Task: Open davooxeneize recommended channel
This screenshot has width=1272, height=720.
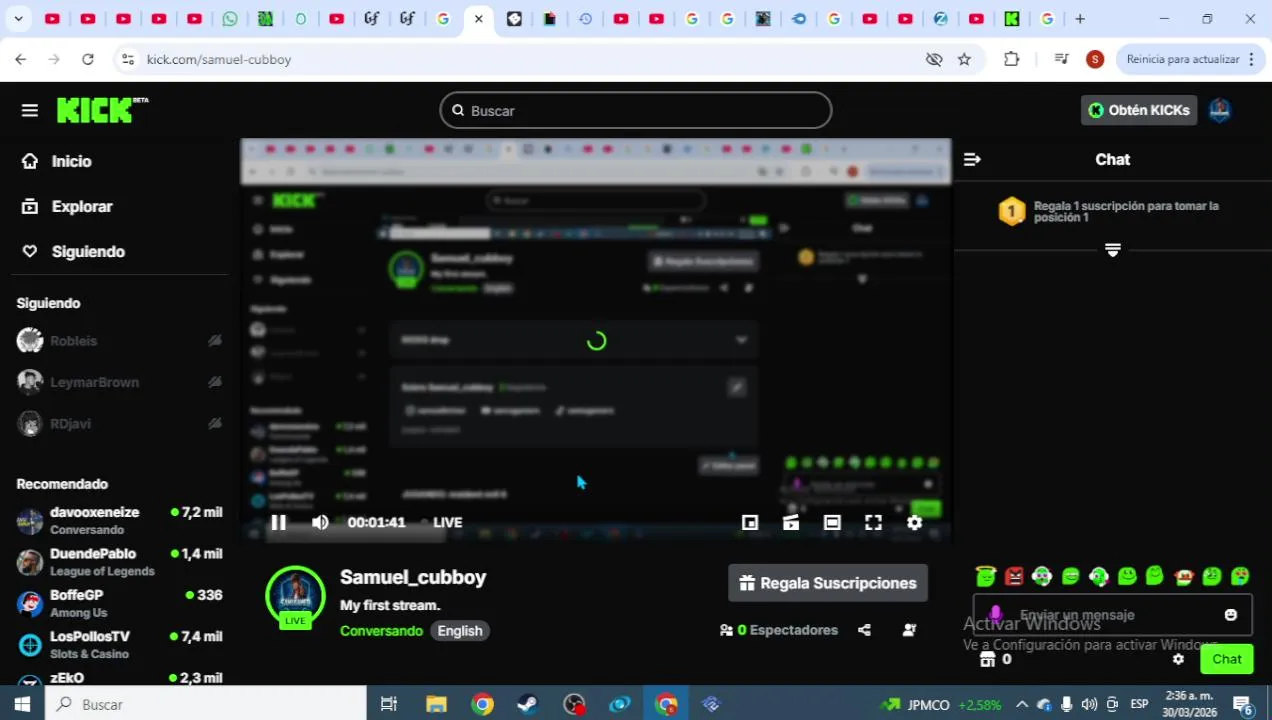Action: (120, 521)
